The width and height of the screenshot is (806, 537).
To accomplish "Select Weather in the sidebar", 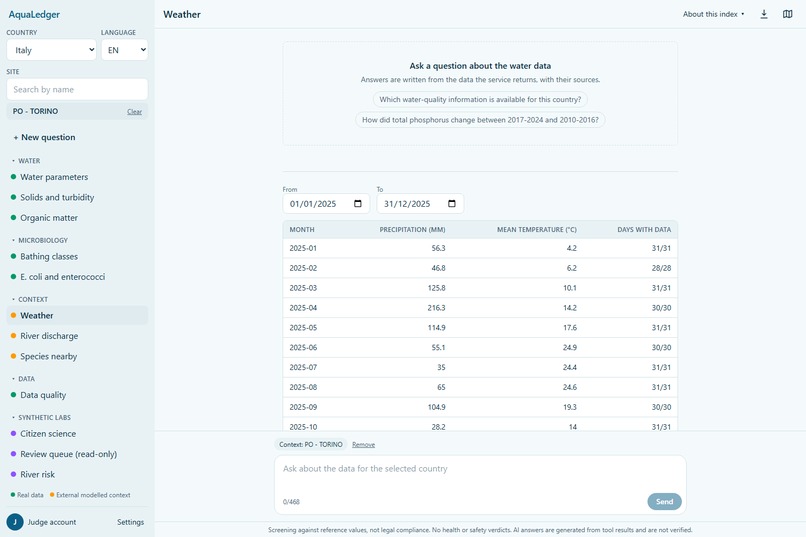I will [77, 316].
